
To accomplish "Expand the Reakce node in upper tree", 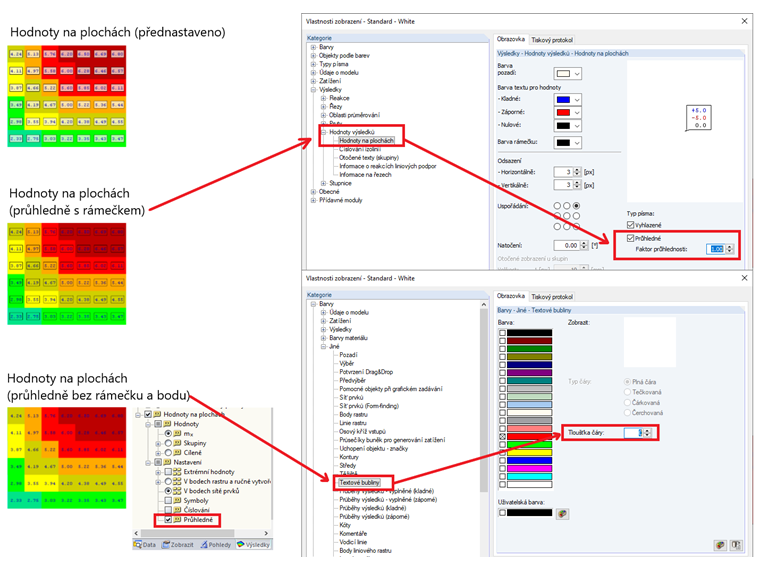I will click(323, 98).
